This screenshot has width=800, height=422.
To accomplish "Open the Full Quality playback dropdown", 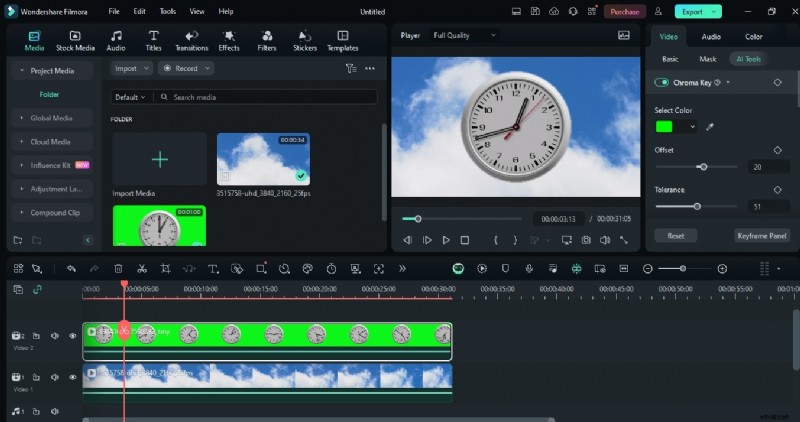I will (464, 35).
